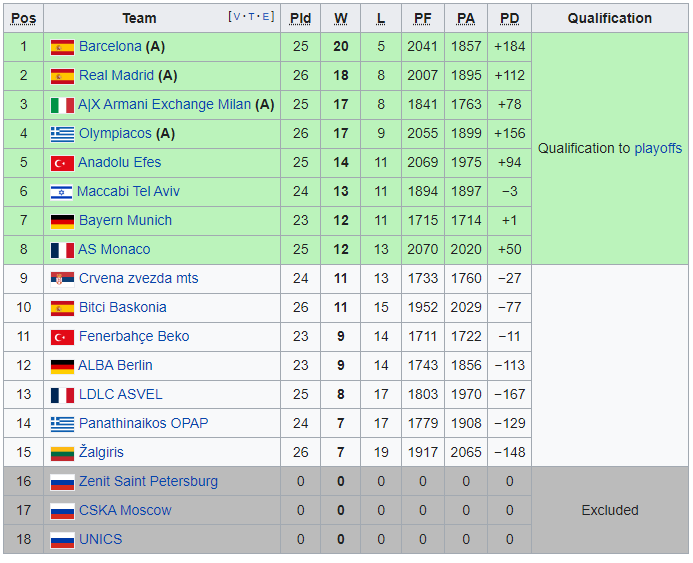Click the Italian flag beside Armani Milan
Viewport: 693px width, 563px height.
[x=62, y=105]
